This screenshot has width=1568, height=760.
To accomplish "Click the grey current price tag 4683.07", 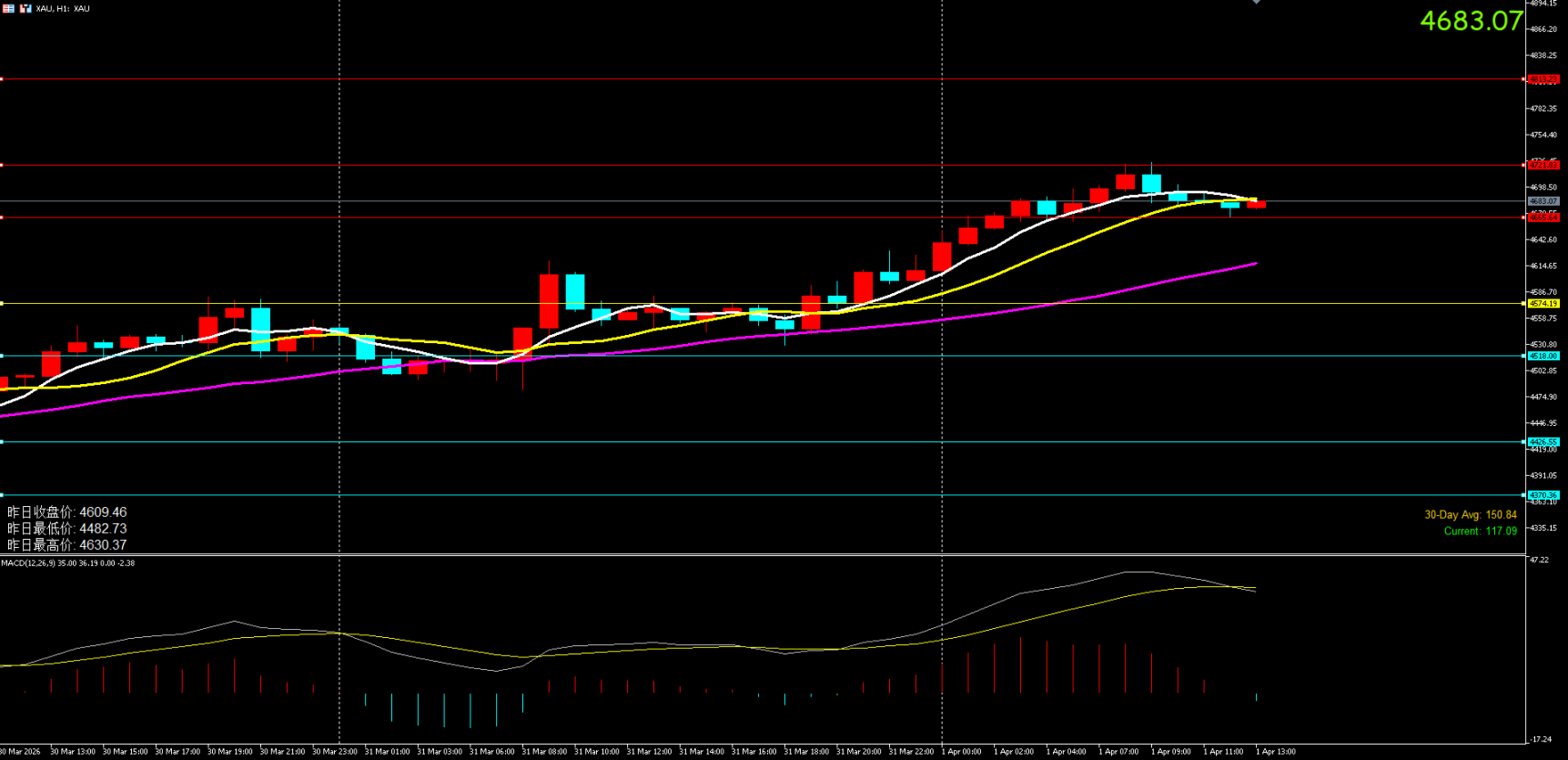I will pyautogui.click(x=1543, y=200).
